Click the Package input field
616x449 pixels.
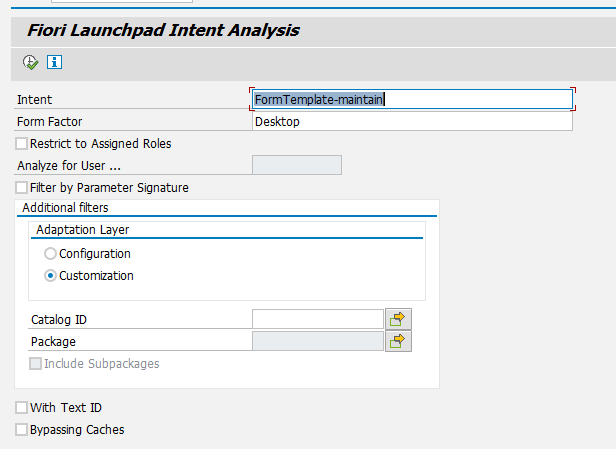(x=317, y=341)
